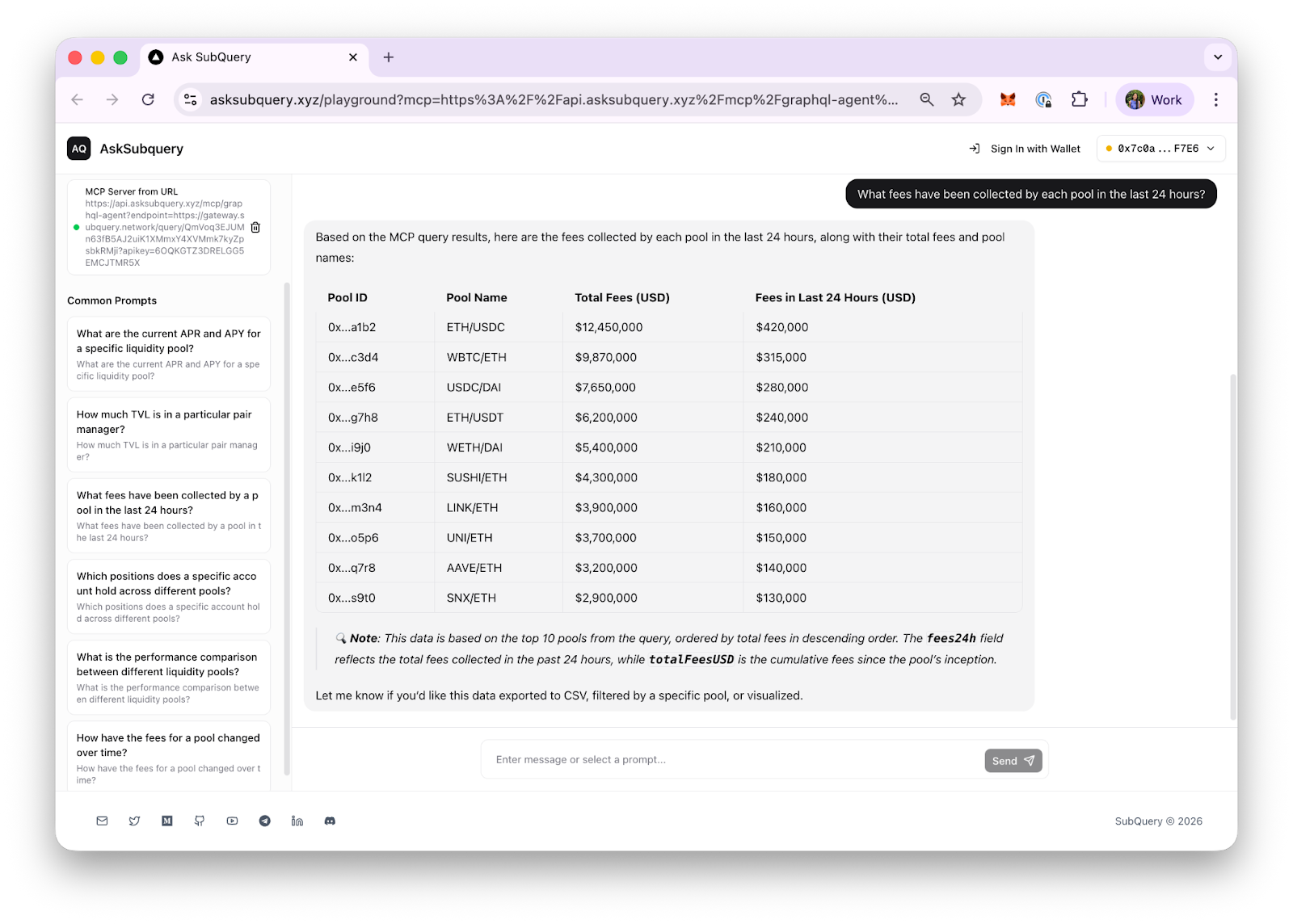The width and height of the screenshot is (1293, 924).
Task: Open the 1Password browser extension
Action: (x=1042, y=99)
